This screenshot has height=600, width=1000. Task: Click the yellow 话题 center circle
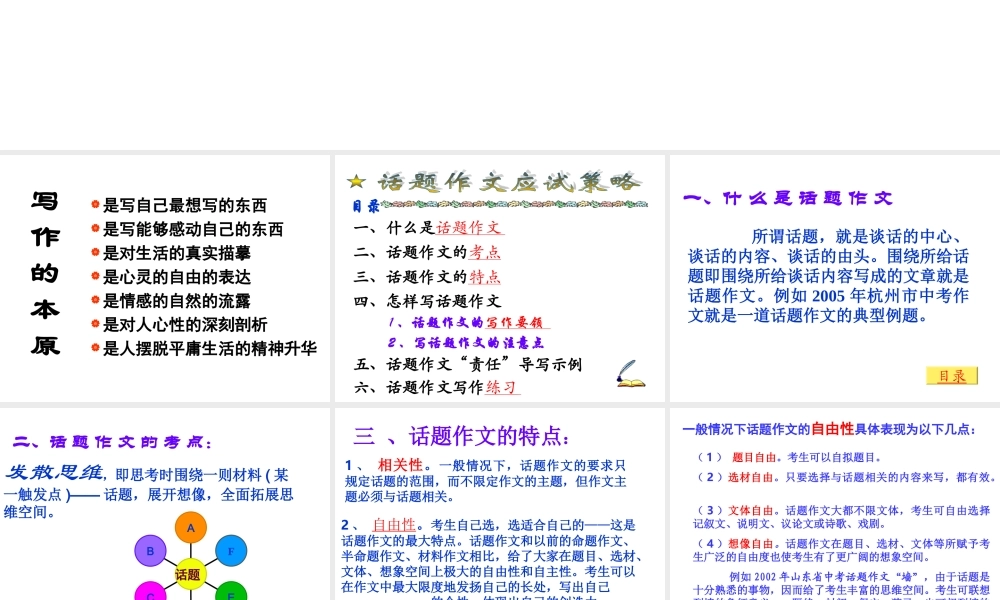point(191,573)
